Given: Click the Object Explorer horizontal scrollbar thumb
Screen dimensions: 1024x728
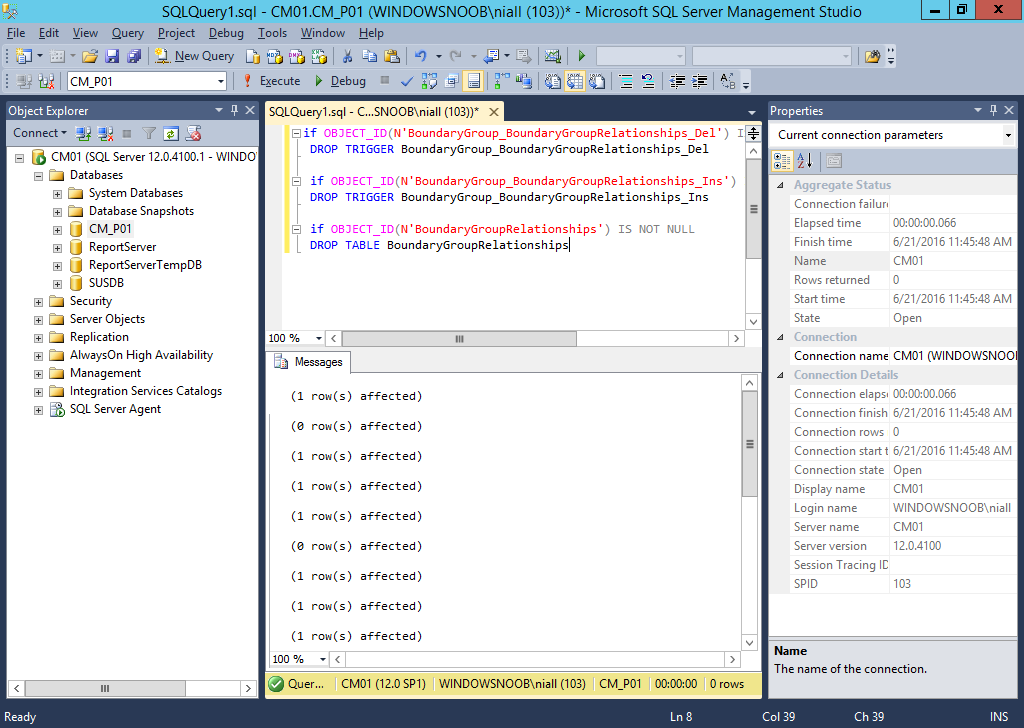Looking at the screenshot, I should pyautogui.click(x=104, y=688).
